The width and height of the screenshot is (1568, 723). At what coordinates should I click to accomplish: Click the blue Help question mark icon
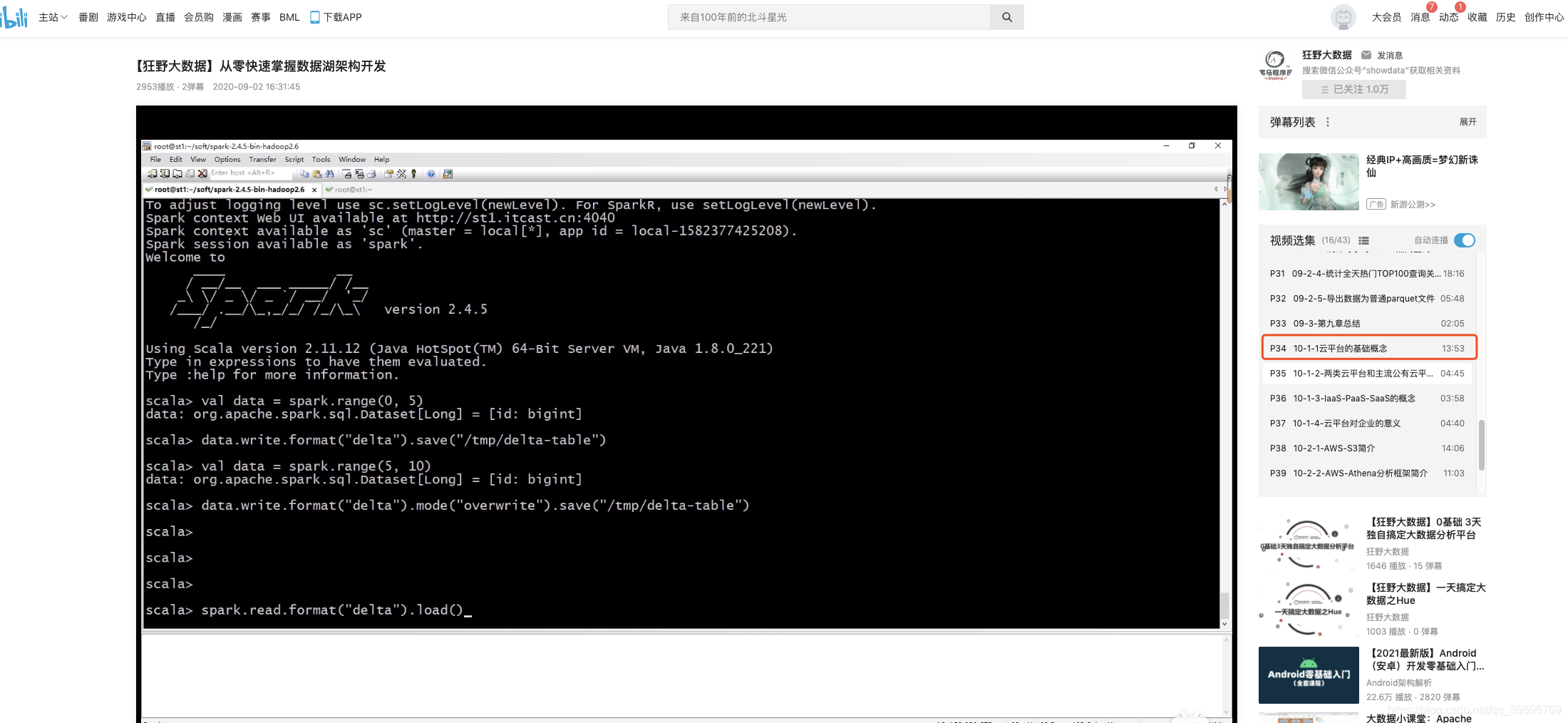coord(430,174)
